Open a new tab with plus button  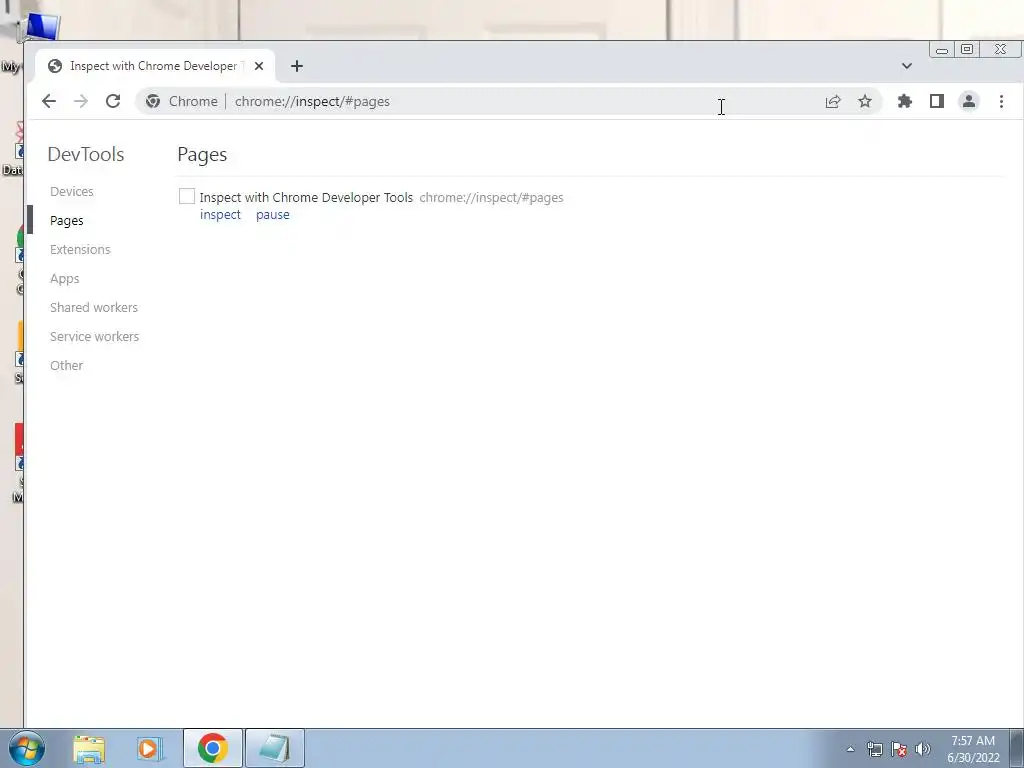(x=296, y=66)
